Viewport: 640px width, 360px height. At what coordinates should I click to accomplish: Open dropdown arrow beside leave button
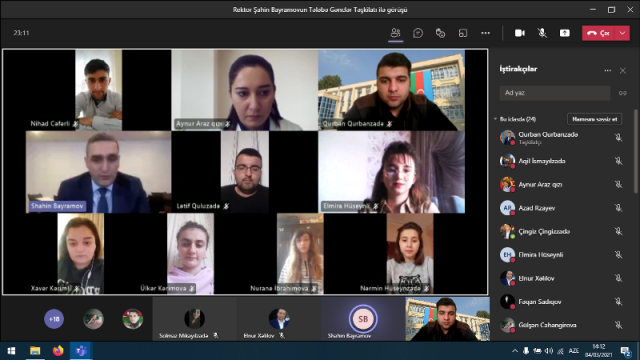pyautogui.click(x=622, y=33)
